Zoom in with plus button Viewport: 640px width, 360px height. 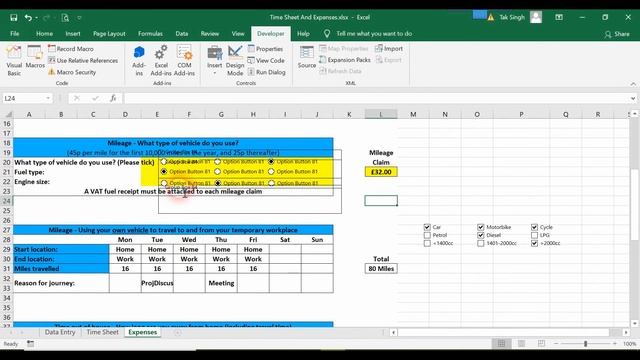[615, 344]
